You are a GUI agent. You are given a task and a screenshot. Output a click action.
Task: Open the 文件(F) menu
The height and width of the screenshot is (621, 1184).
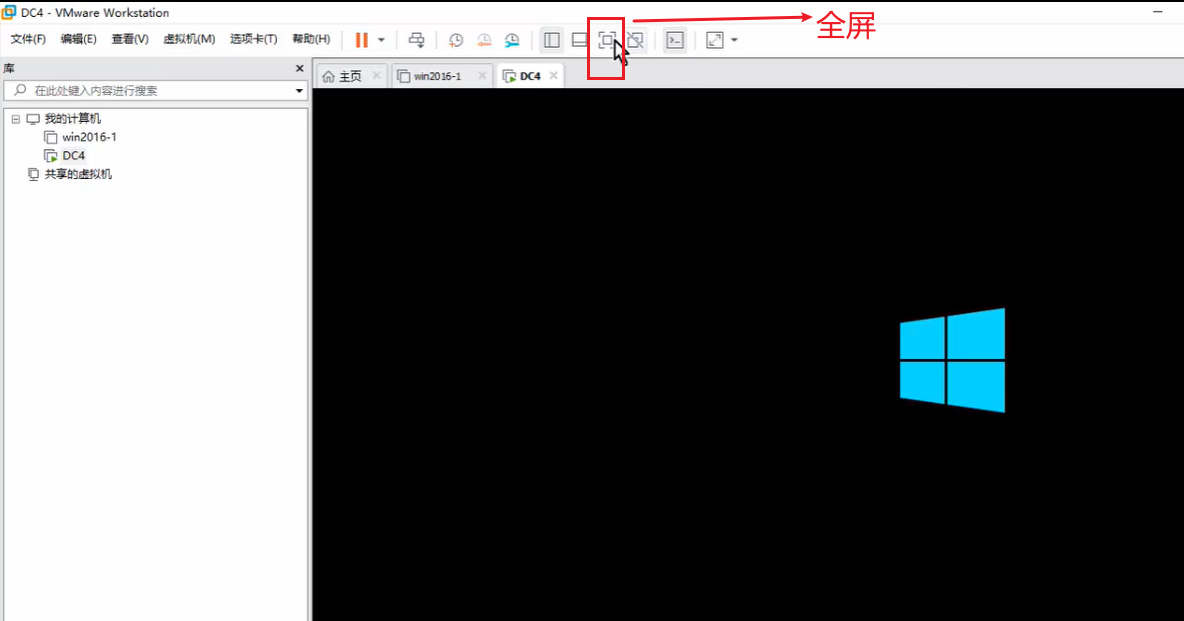[28, 39]
